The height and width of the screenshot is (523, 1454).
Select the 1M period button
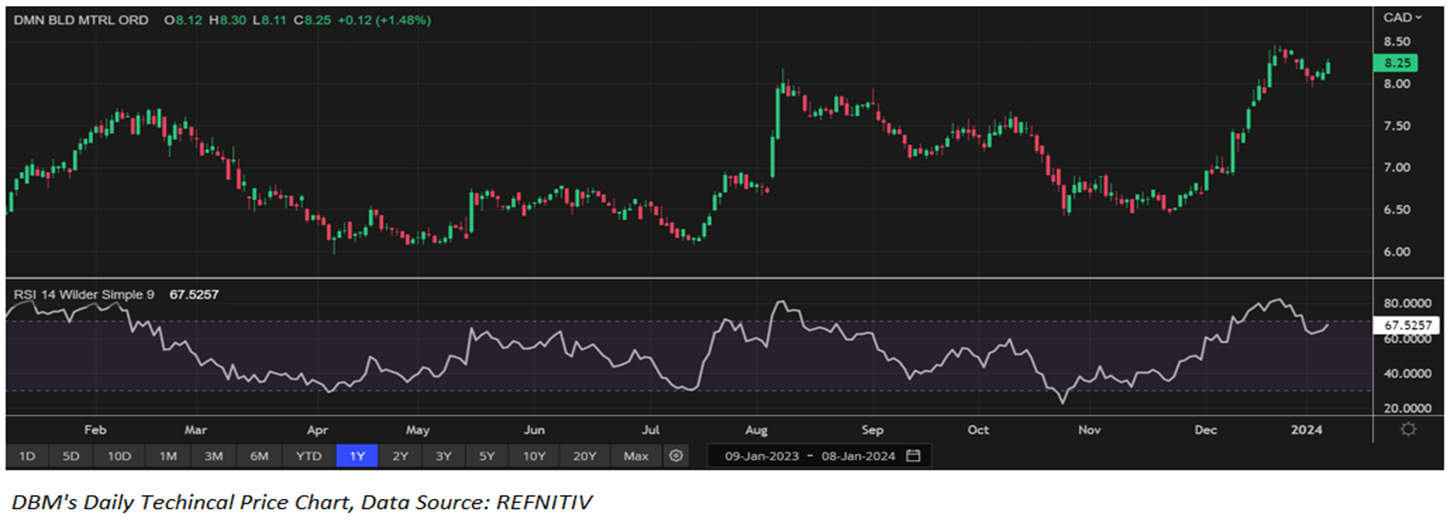pyautogui.click(x=167, y=456)
